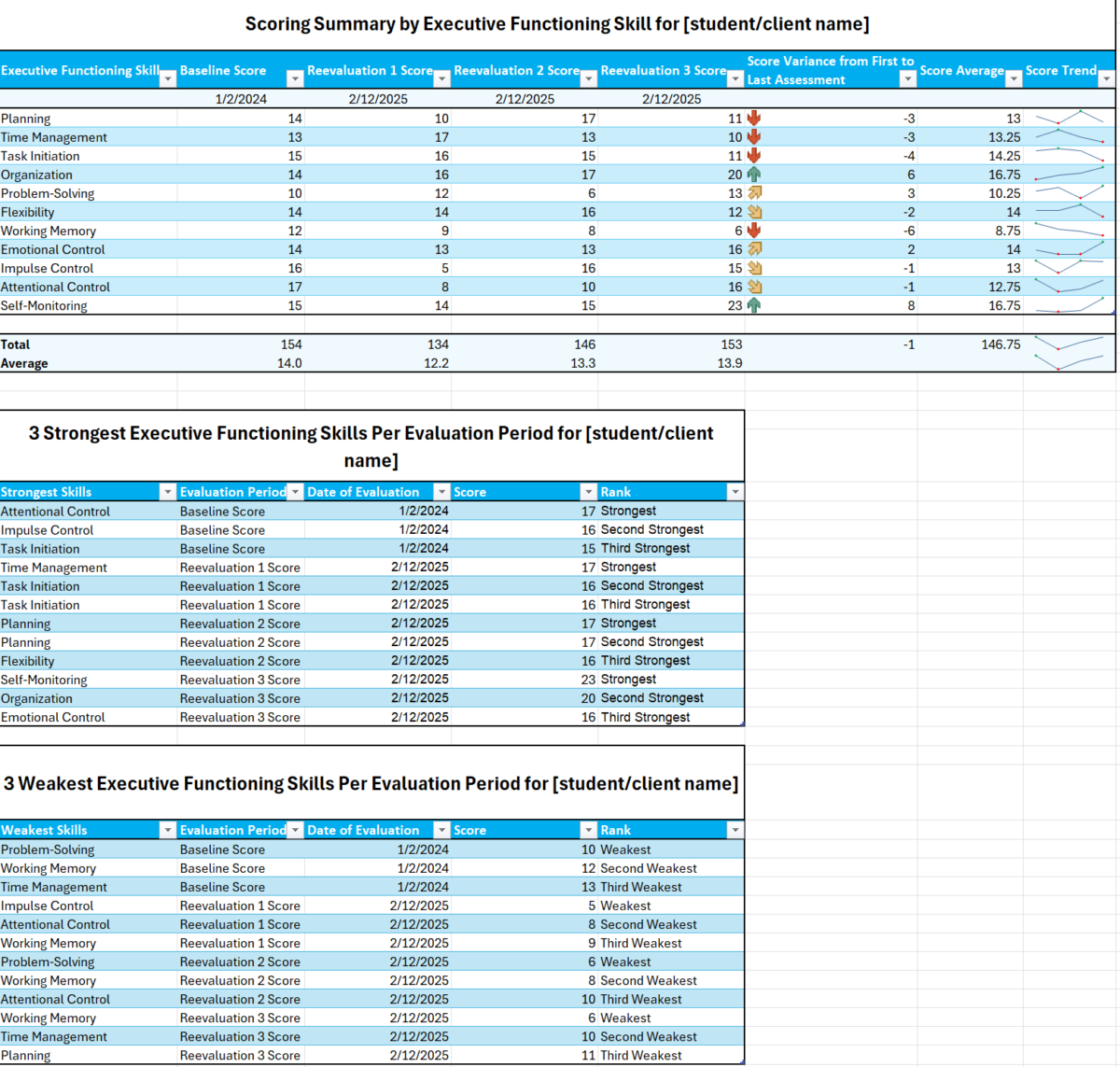Viewport: 1120px width, 1067px height.
Task: Click the yellow down-right arrow in Impulse Control row
Action: point(754,268)
